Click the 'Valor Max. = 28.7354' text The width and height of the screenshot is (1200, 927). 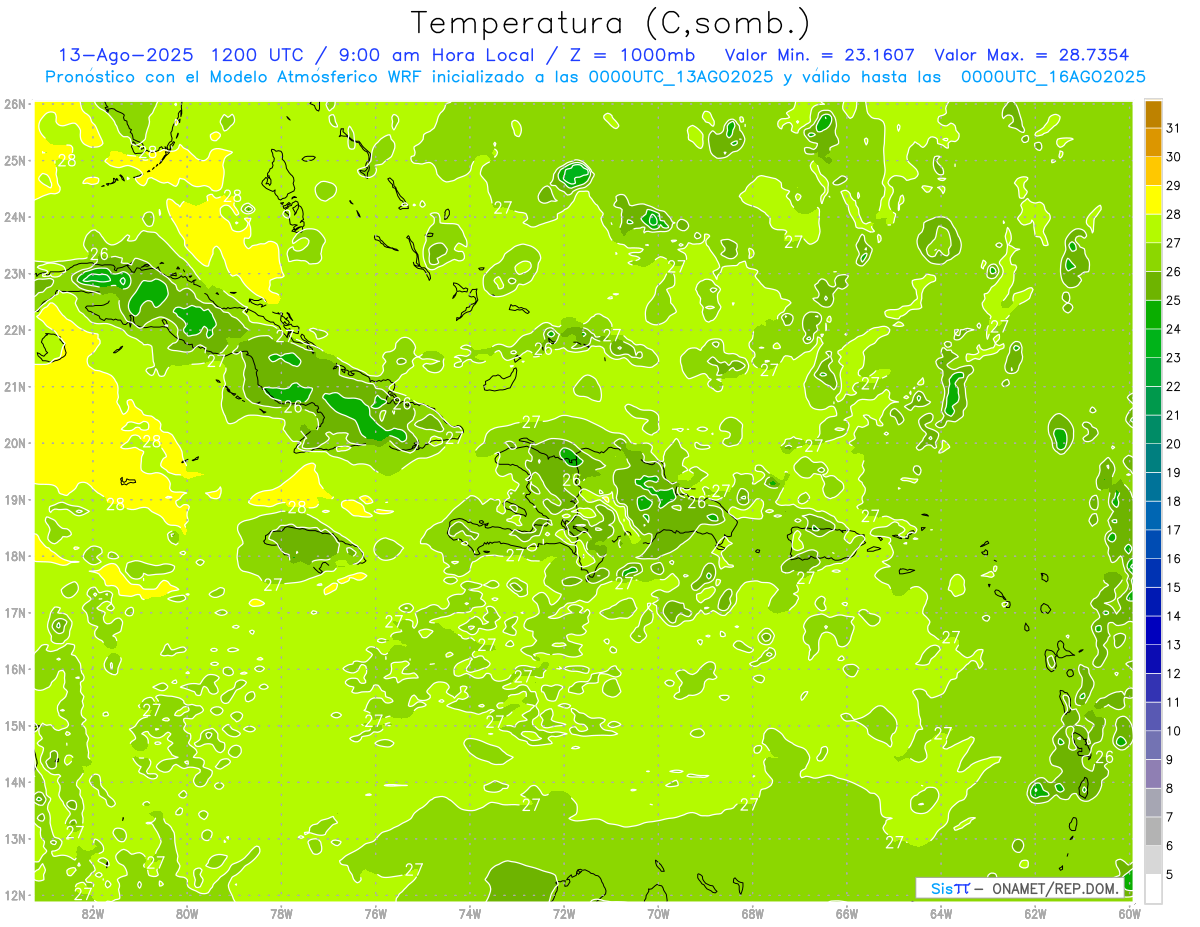1031,56
